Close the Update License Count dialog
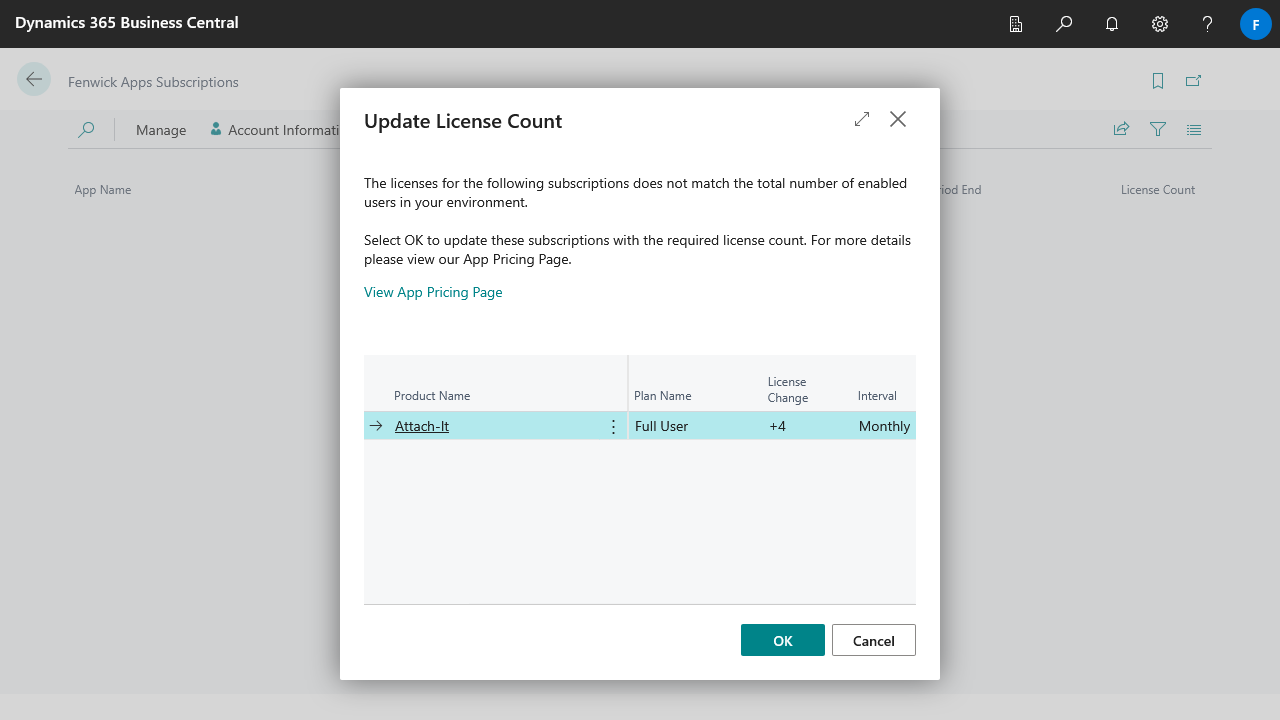The width and height of the screenshot is (1280, 720). [898, 119]
